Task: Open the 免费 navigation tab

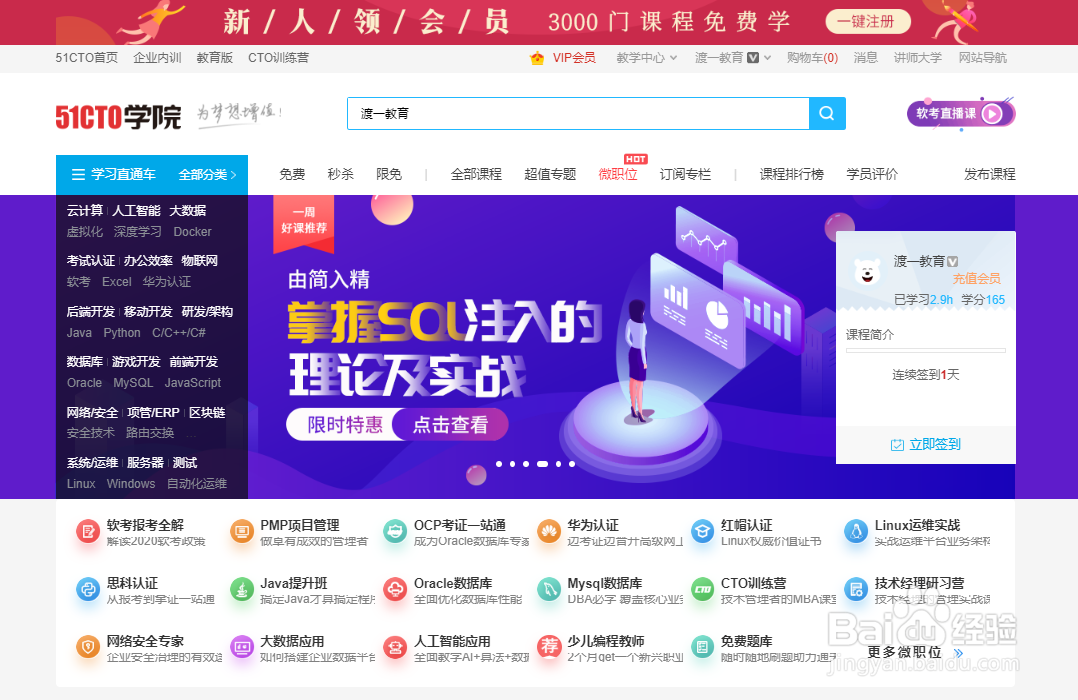Action: click(x=292, y=174)
